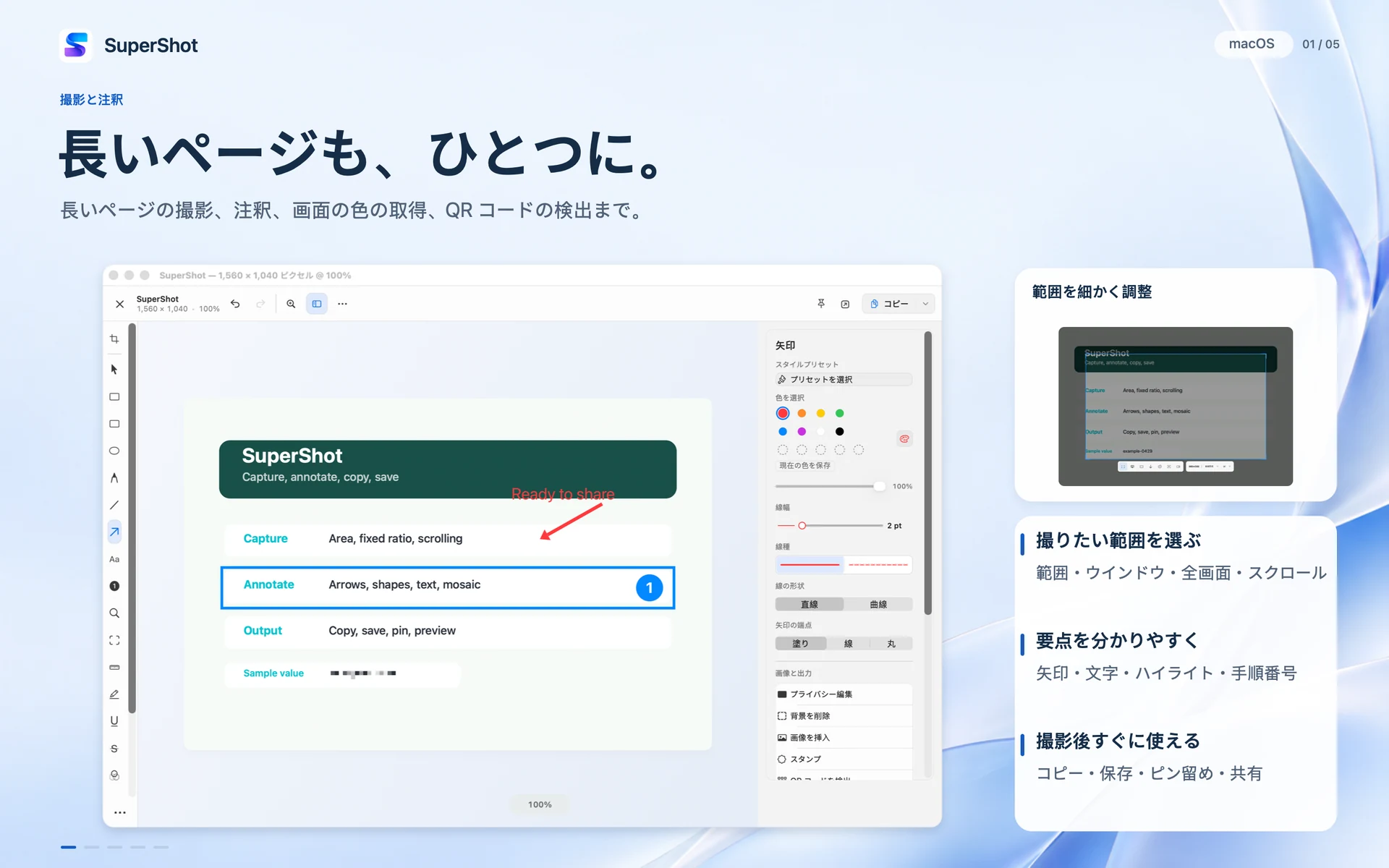Click the SuperShot logo icon
1389x868 pixels.
(76, 45)
